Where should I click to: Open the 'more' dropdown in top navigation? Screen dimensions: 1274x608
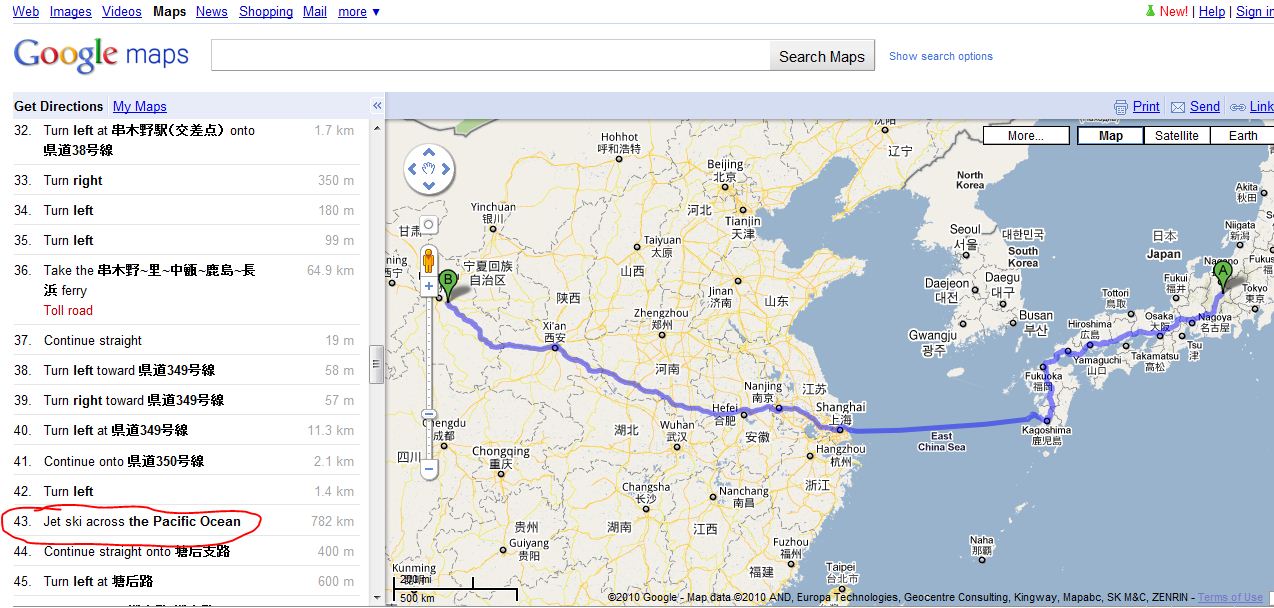click(359, 12)
